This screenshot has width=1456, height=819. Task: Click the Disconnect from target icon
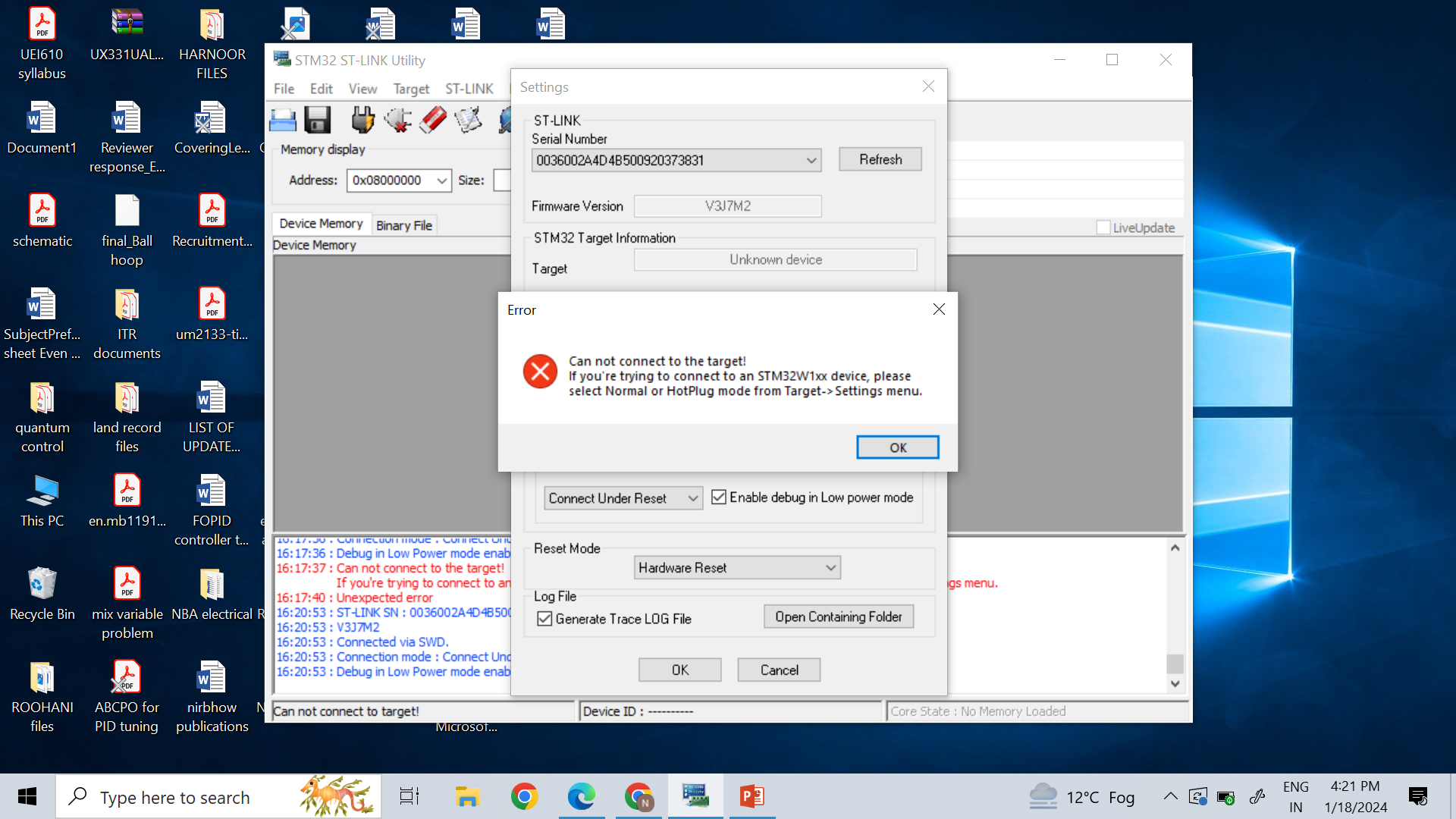(397, 120)
